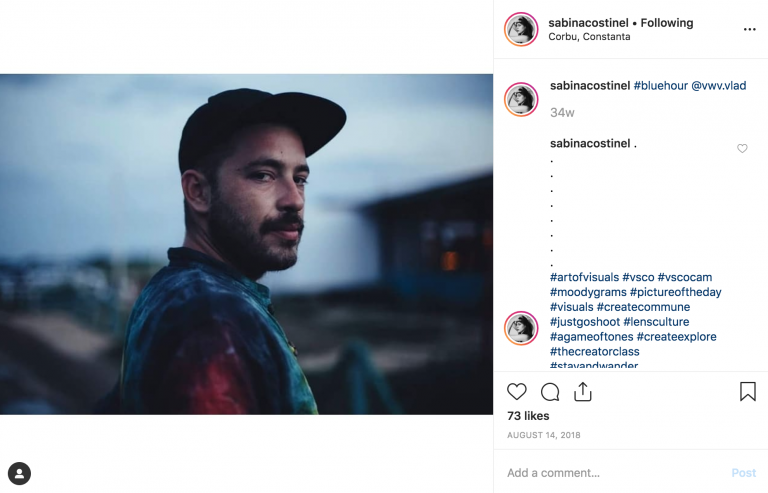Viewport: 768px width, 493px height.
Task: Click the Post comment button
Action: click(x=744, y=473)
